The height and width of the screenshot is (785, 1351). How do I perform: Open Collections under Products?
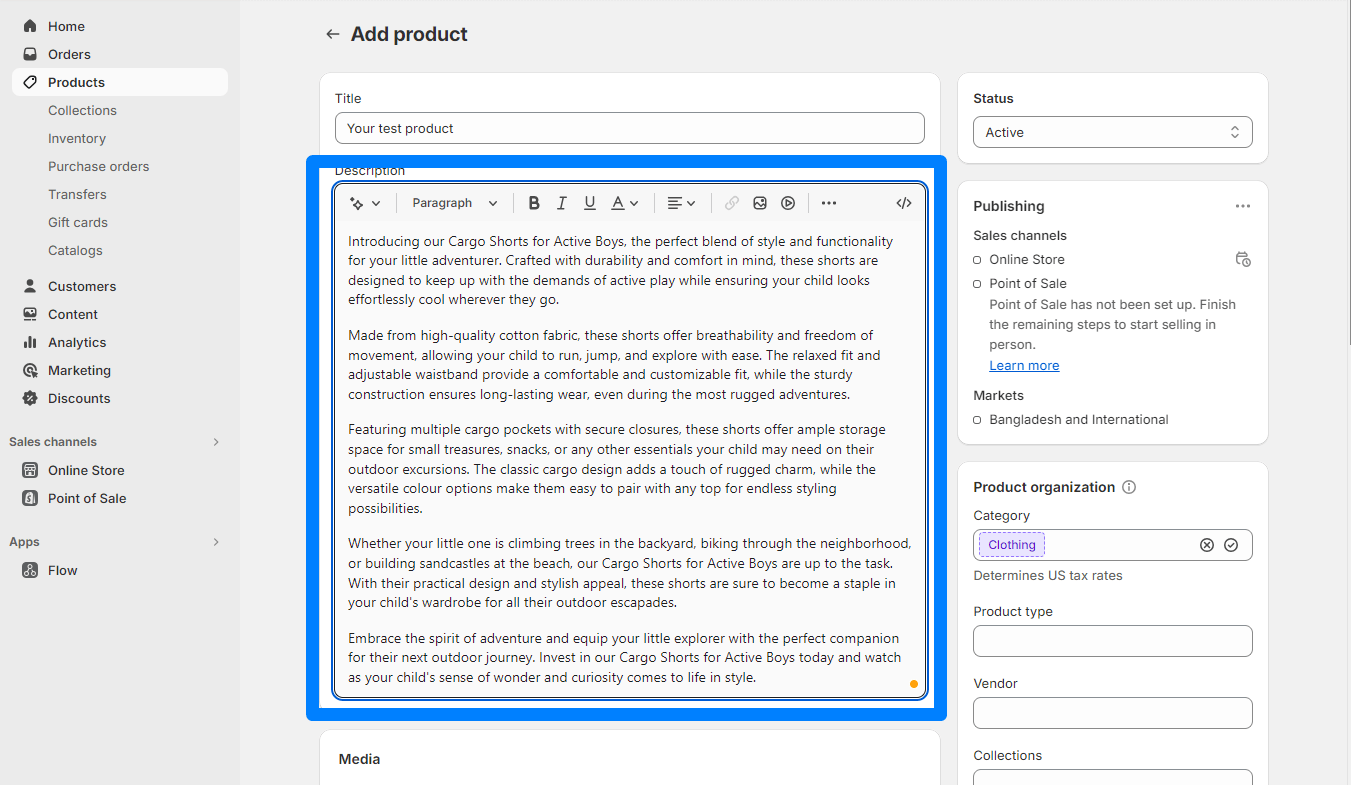82,110
